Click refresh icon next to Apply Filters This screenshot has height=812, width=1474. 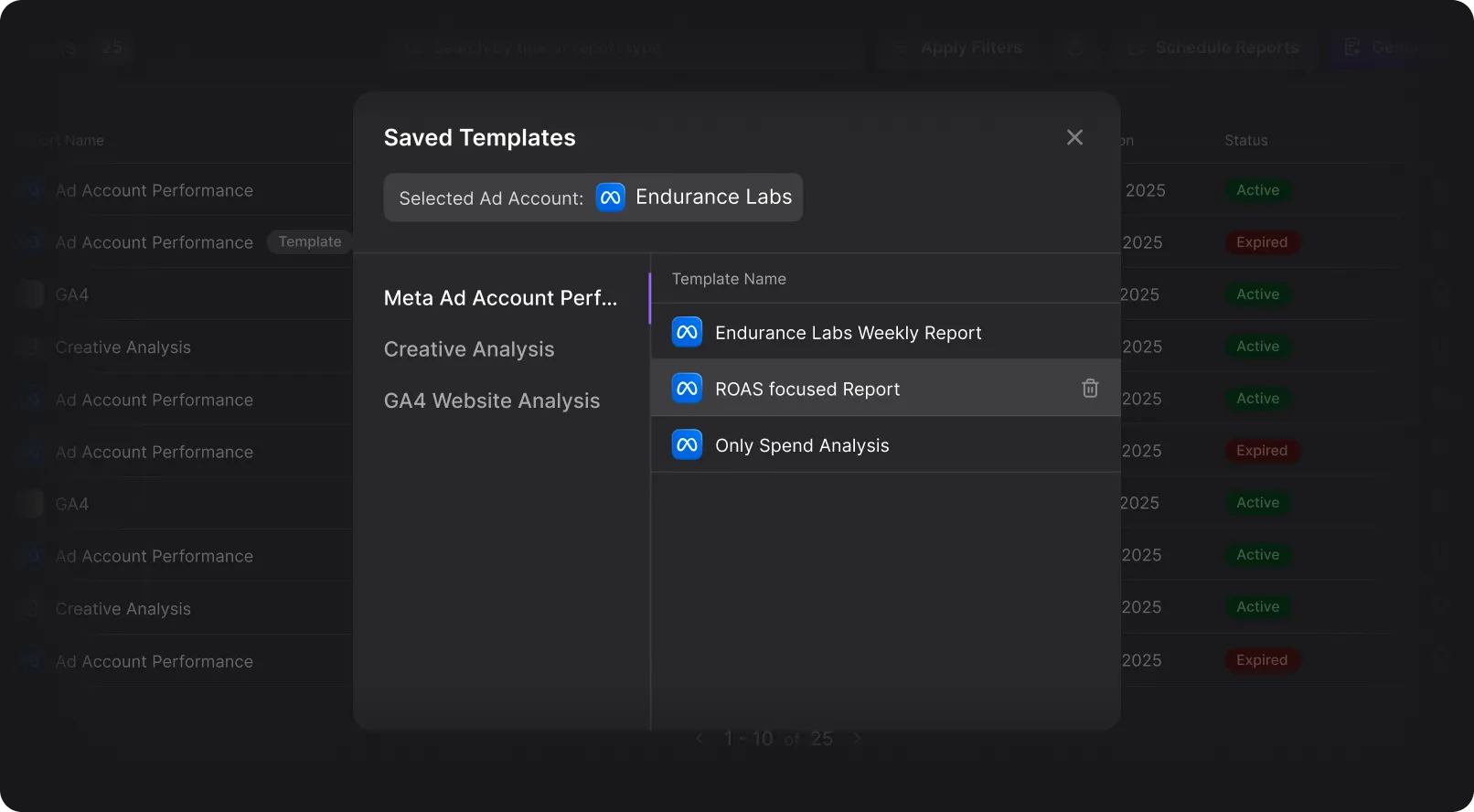1075,48
